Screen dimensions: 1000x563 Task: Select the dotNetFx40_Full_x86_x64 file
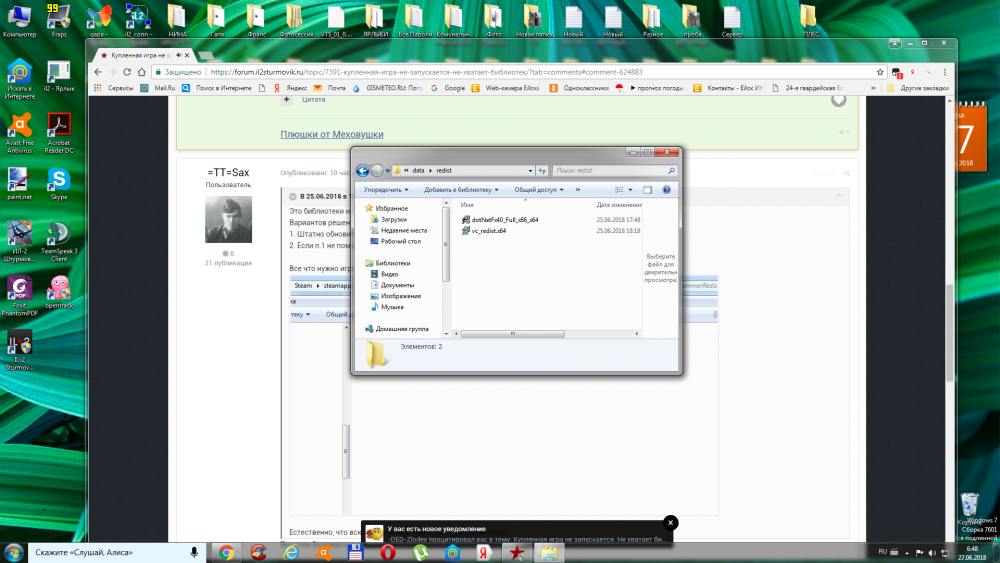coord(504,219)
